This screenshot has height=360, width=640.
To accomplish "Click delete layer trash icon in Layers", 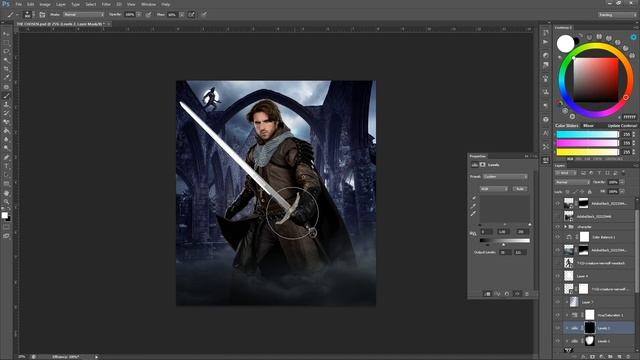I will click(x=629, y=357).
